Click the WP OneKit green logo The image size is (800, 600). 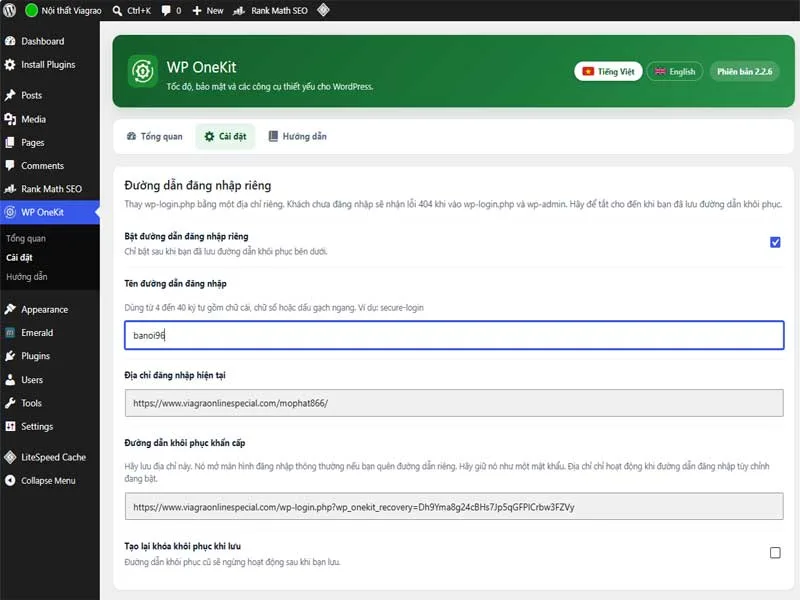point(142,71)
